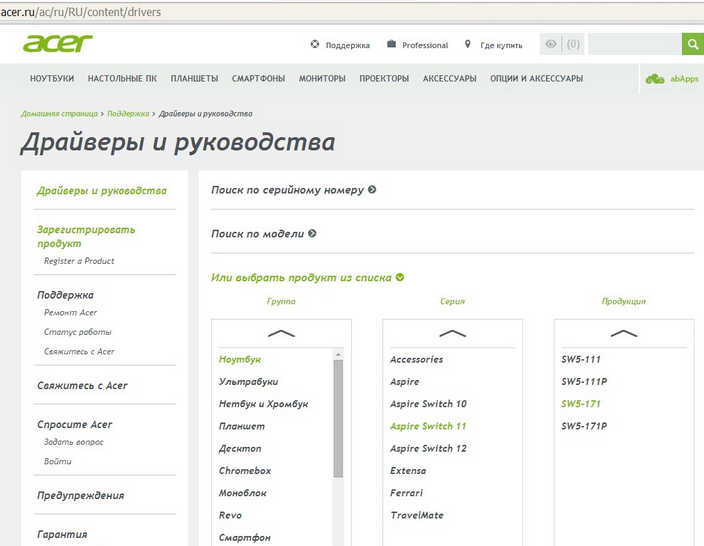This screenshot has height=546, width=704.
Task: Open the Professional link in the header
Action: (425, 45)
